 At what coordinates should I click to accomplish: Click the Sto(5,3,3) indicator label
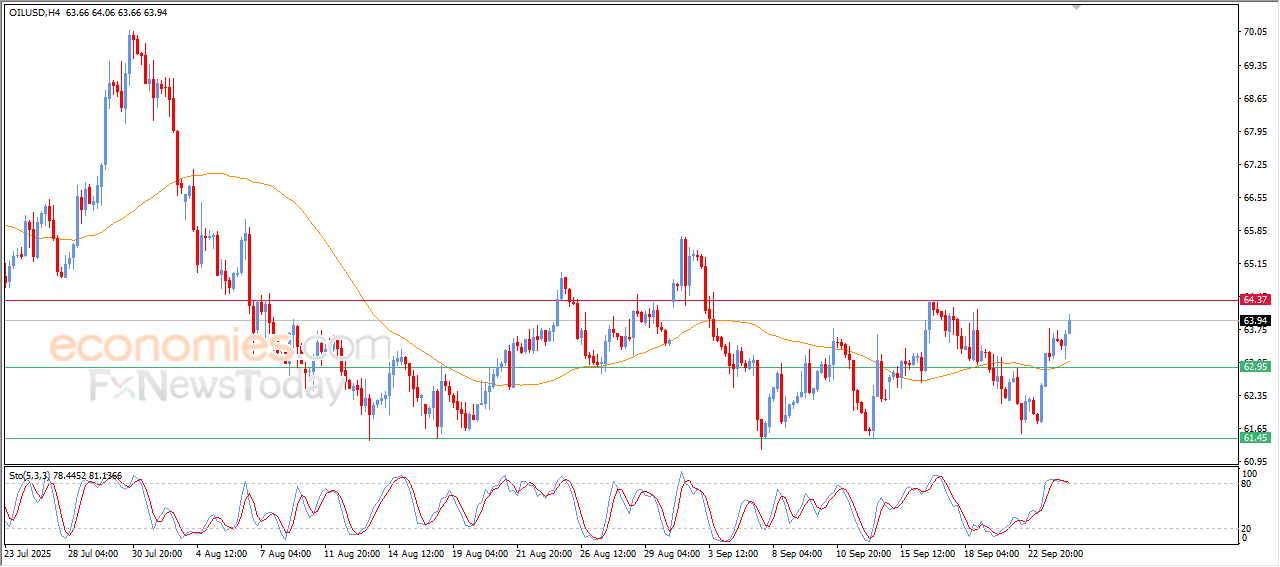tap(31, 475)
